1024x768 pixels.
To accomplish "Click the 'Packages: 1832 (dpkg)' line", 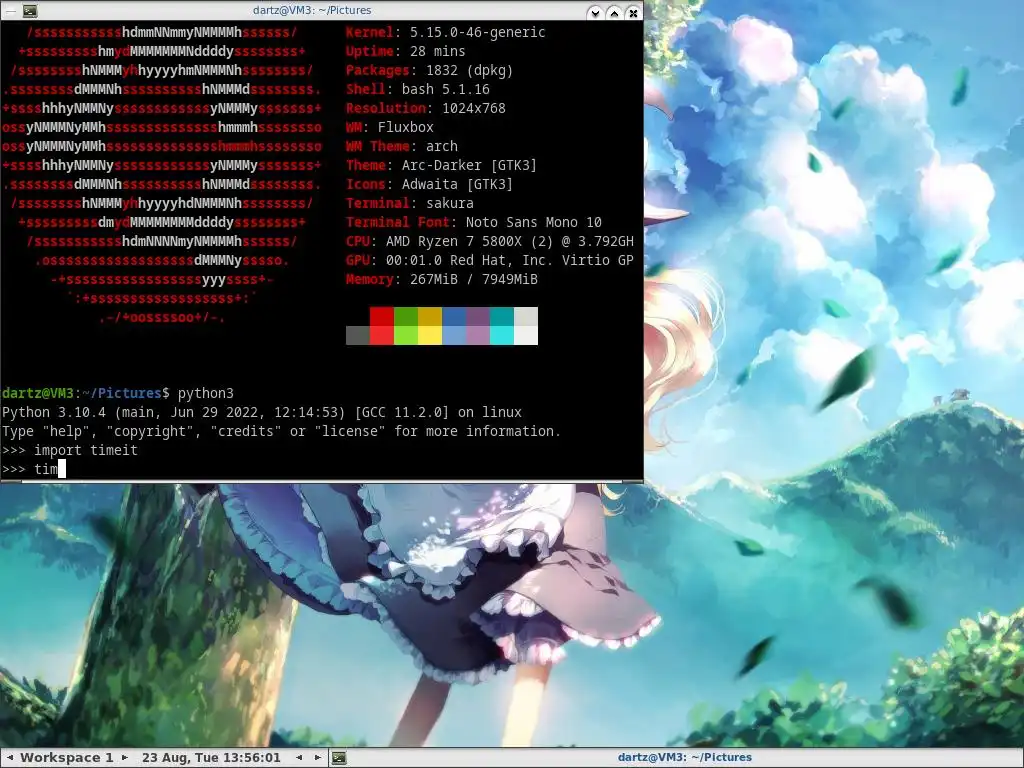I will pos(430,70).
